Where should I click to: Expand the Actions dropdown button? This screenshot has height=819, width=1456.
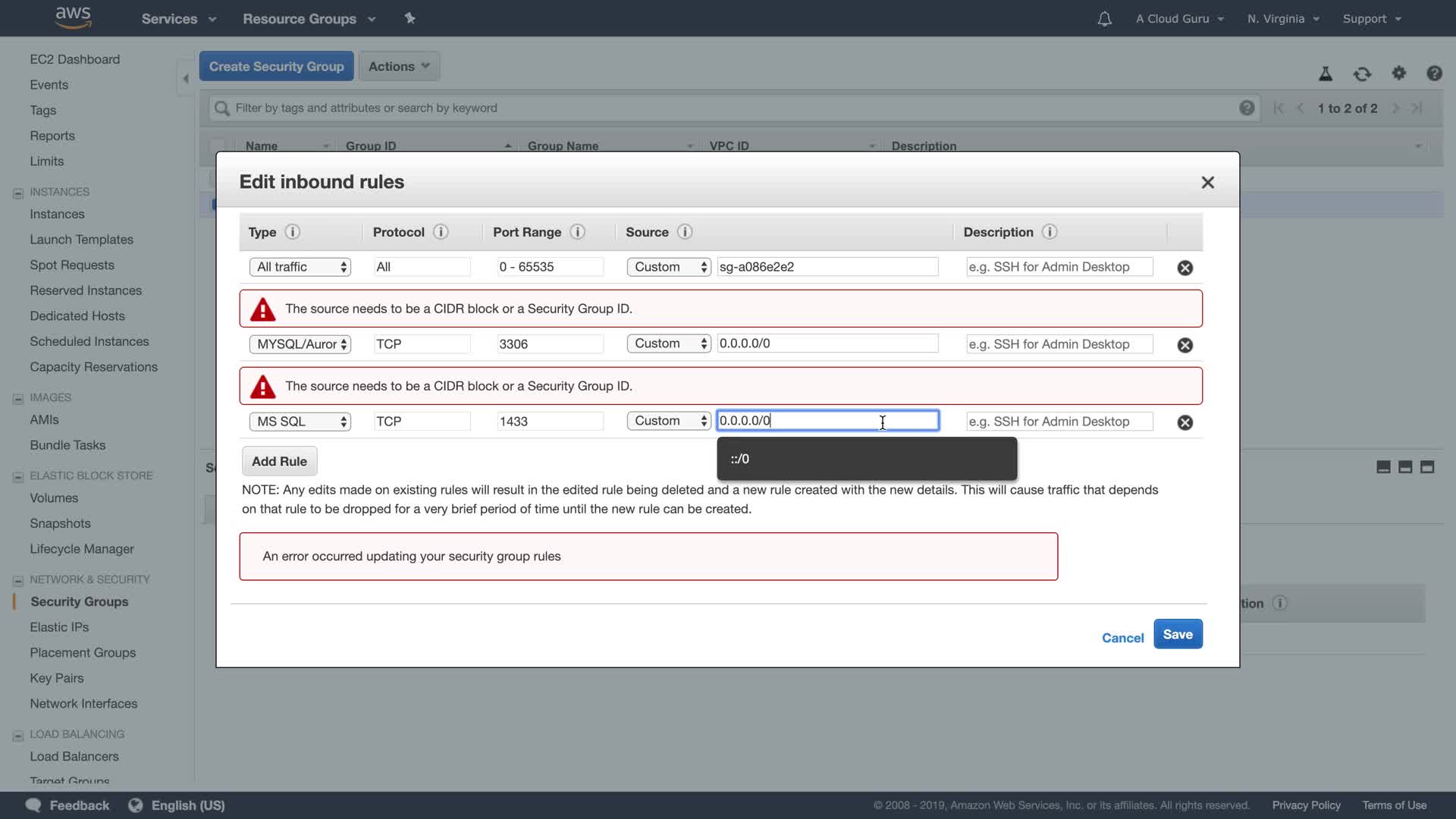coord(399,67)
